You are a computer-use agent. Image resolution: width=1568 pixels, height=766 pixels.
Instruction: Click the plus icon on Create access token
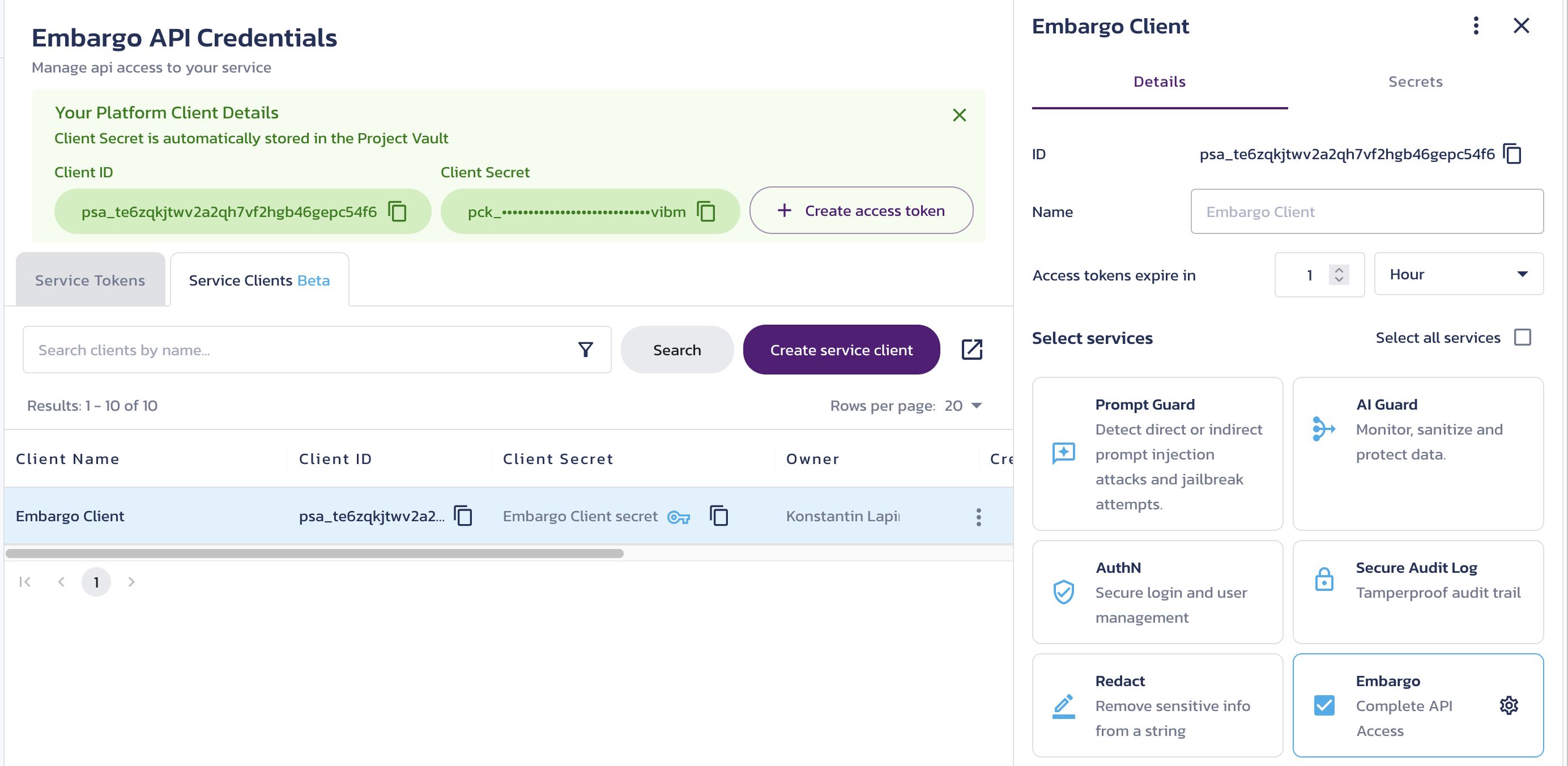point(785,210)
